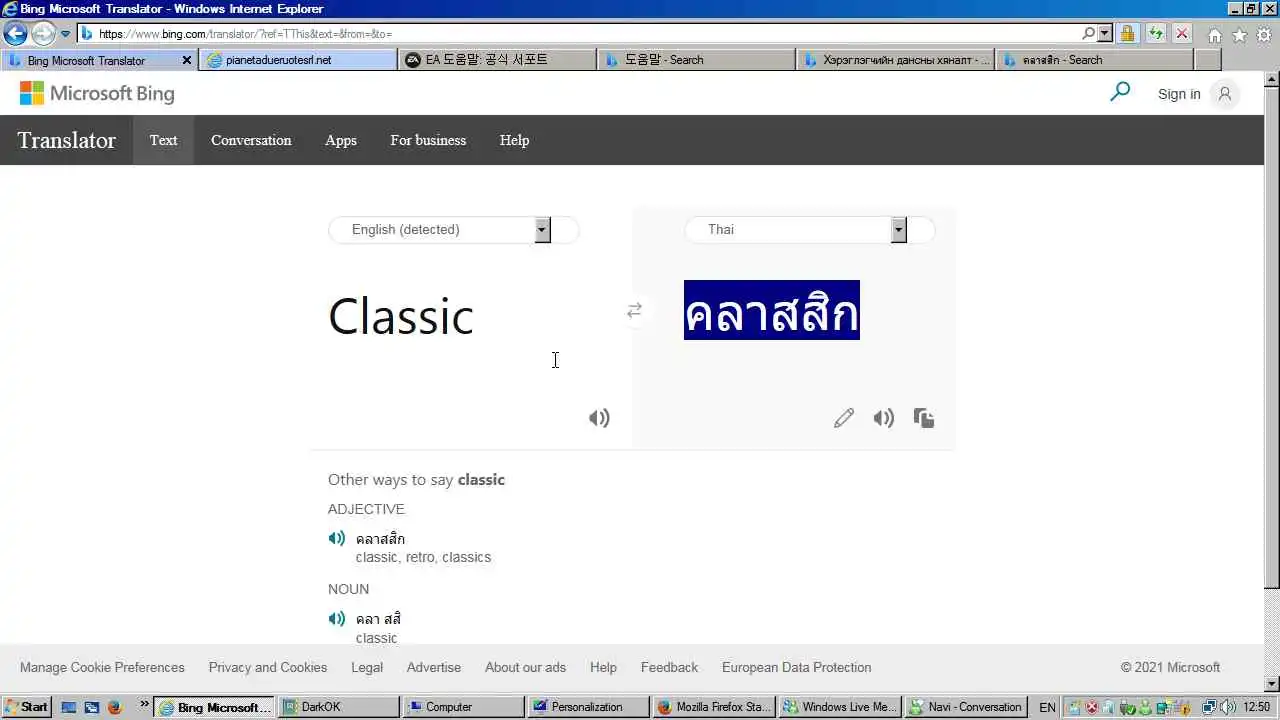Click the highlighted Thai translation text
The image size is (1280, 720).
[x=772, y=310]
